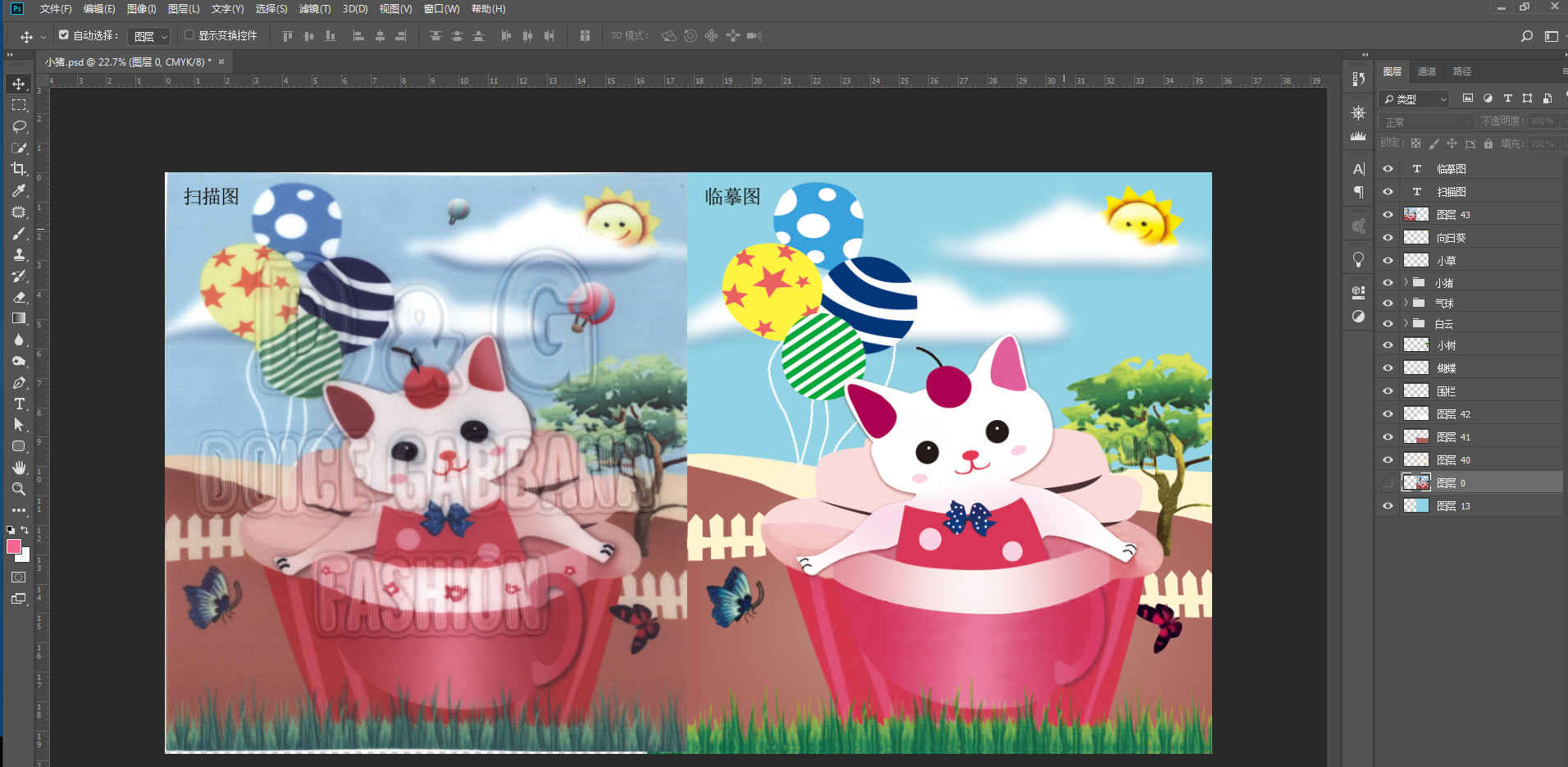
Task: Open the search icon in options bar
Action: [1526, 36]
